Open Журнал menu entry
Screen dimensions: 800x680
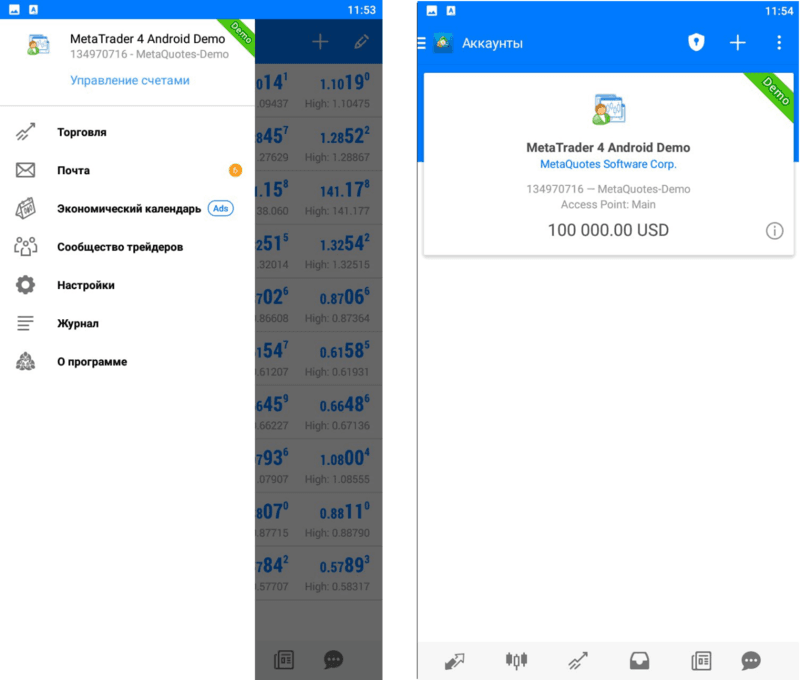point(128,323)
